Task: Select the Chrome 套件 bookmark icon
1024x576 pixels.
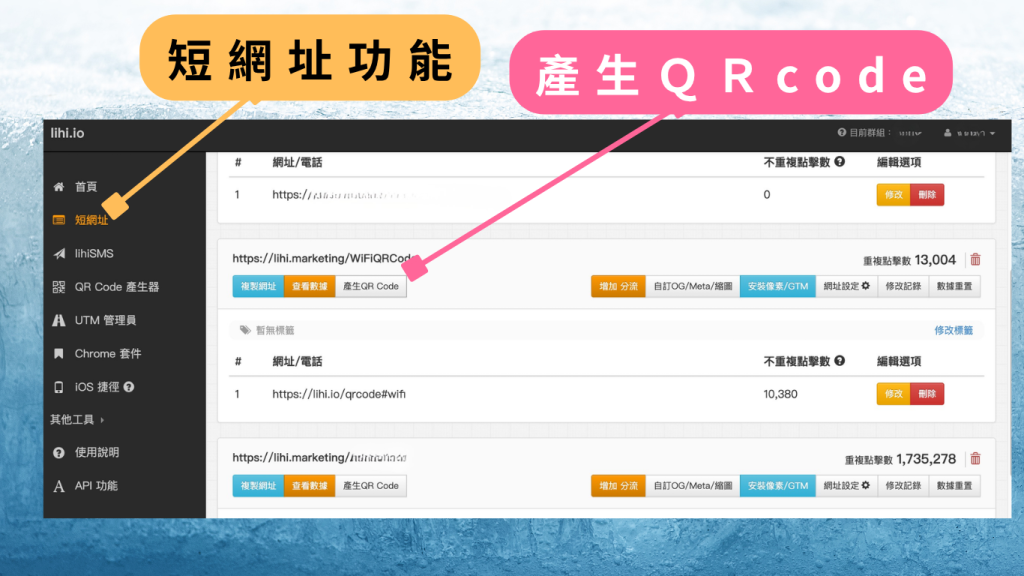Action: [57, 353]
